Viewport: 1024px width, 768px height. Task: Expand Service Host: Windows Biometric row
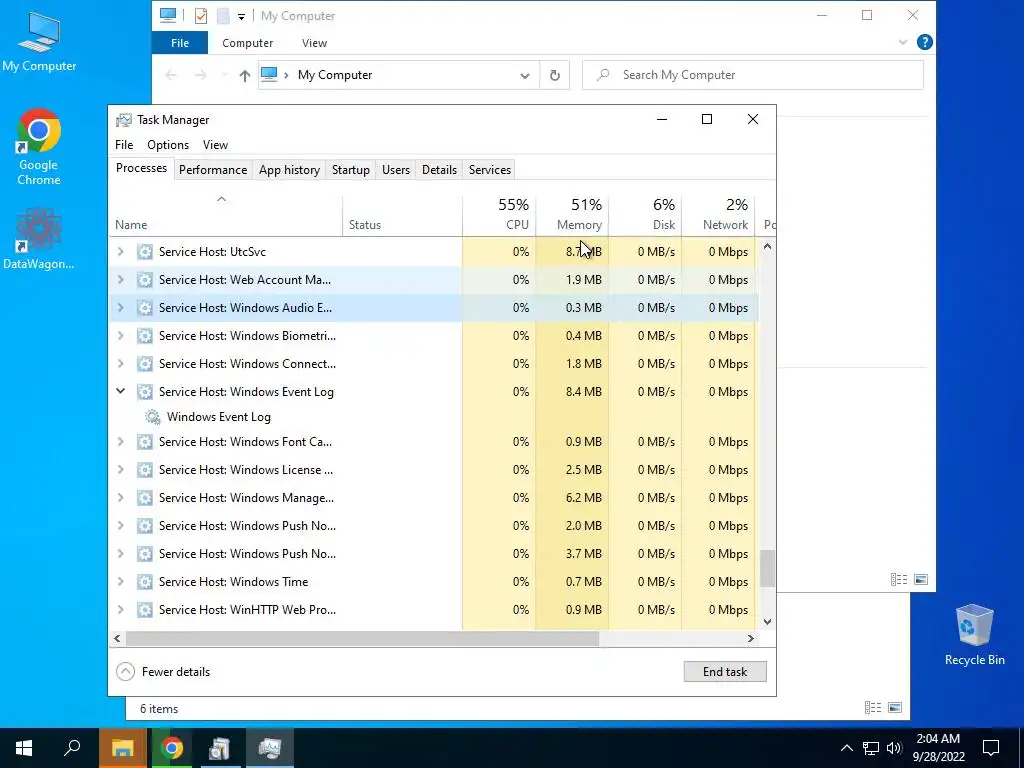pyautogui.click(x=120, y=336)
